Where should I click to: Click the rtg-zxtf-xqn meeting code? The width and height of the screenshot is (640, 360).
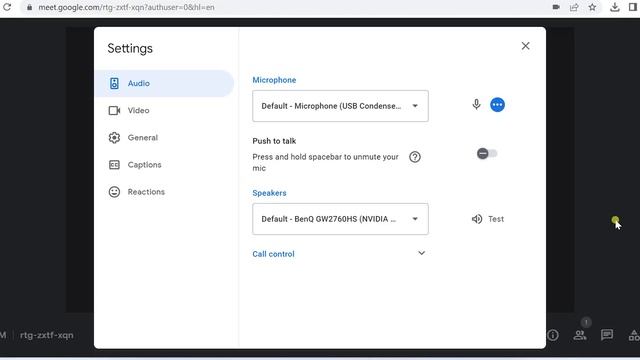(x=47, y=335)
